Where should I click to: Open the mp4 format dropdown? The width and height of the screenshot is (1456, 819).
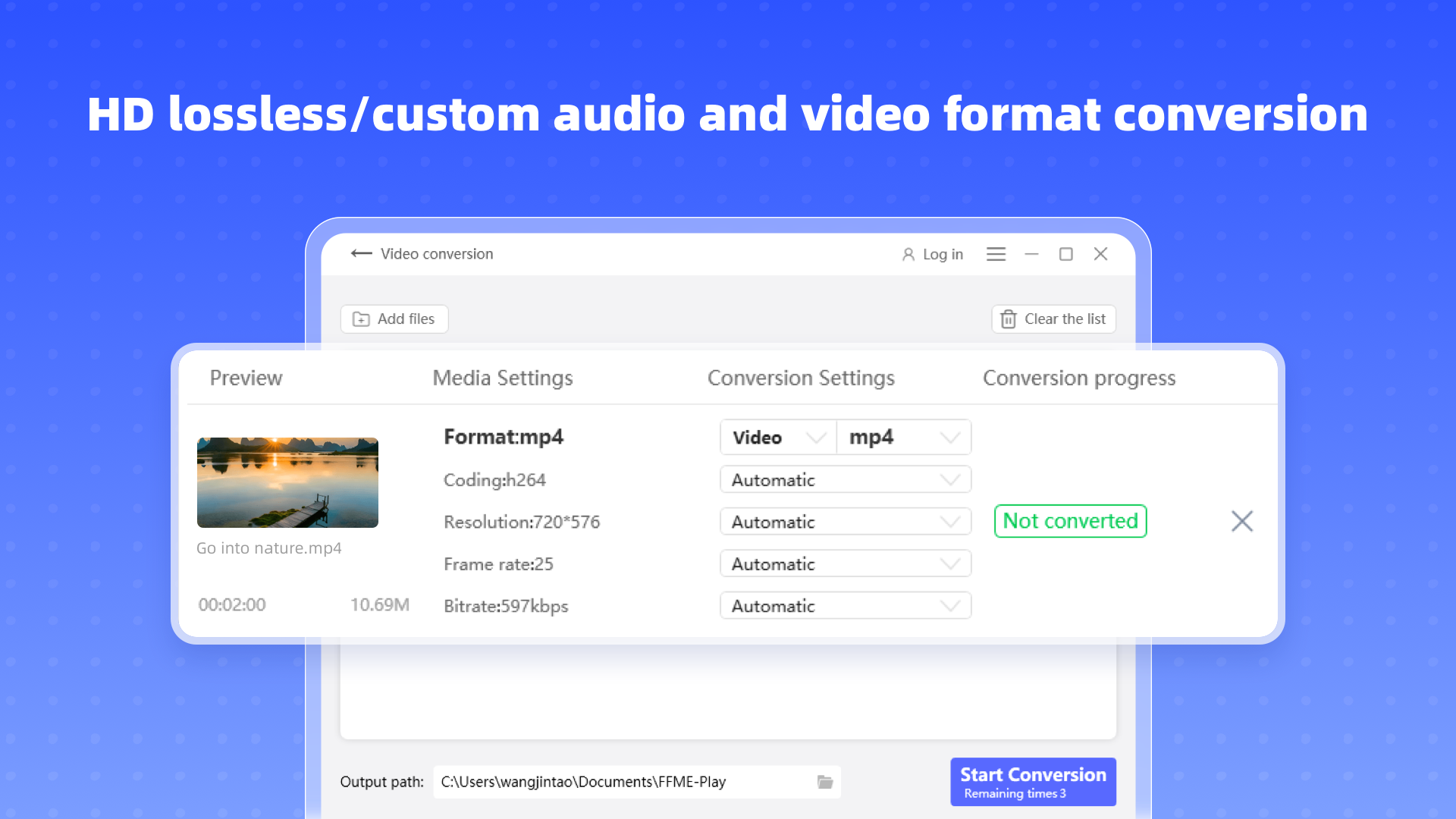[903, 438]
